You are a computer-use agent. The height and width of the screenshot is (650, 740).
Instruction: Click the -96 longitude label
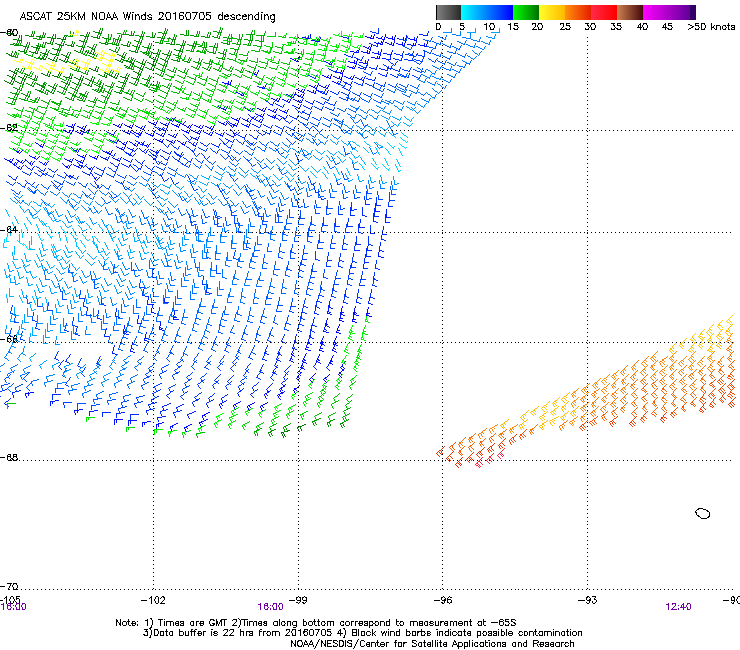point(443,600)
